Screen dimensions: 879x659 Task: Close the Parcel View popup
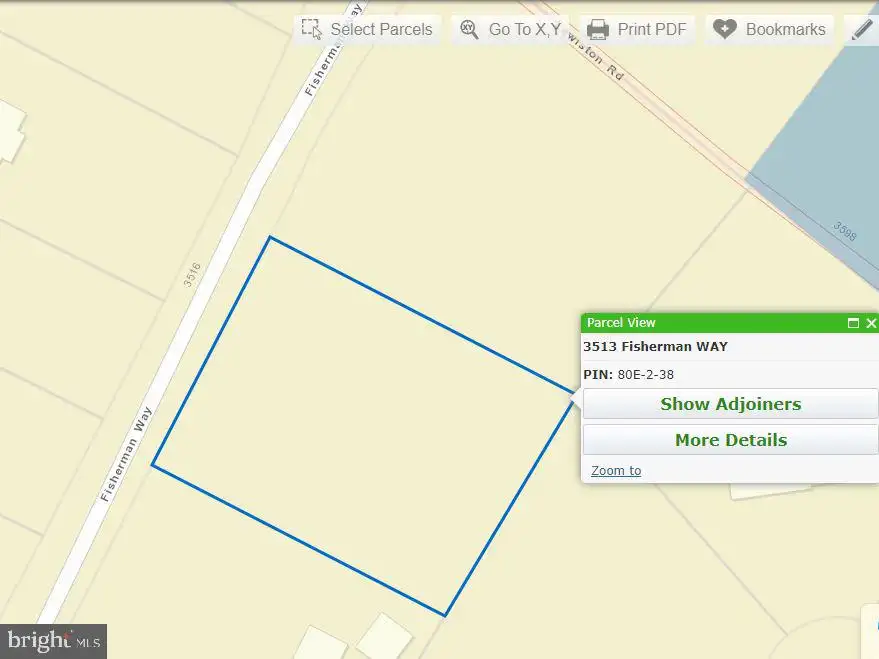871,323
